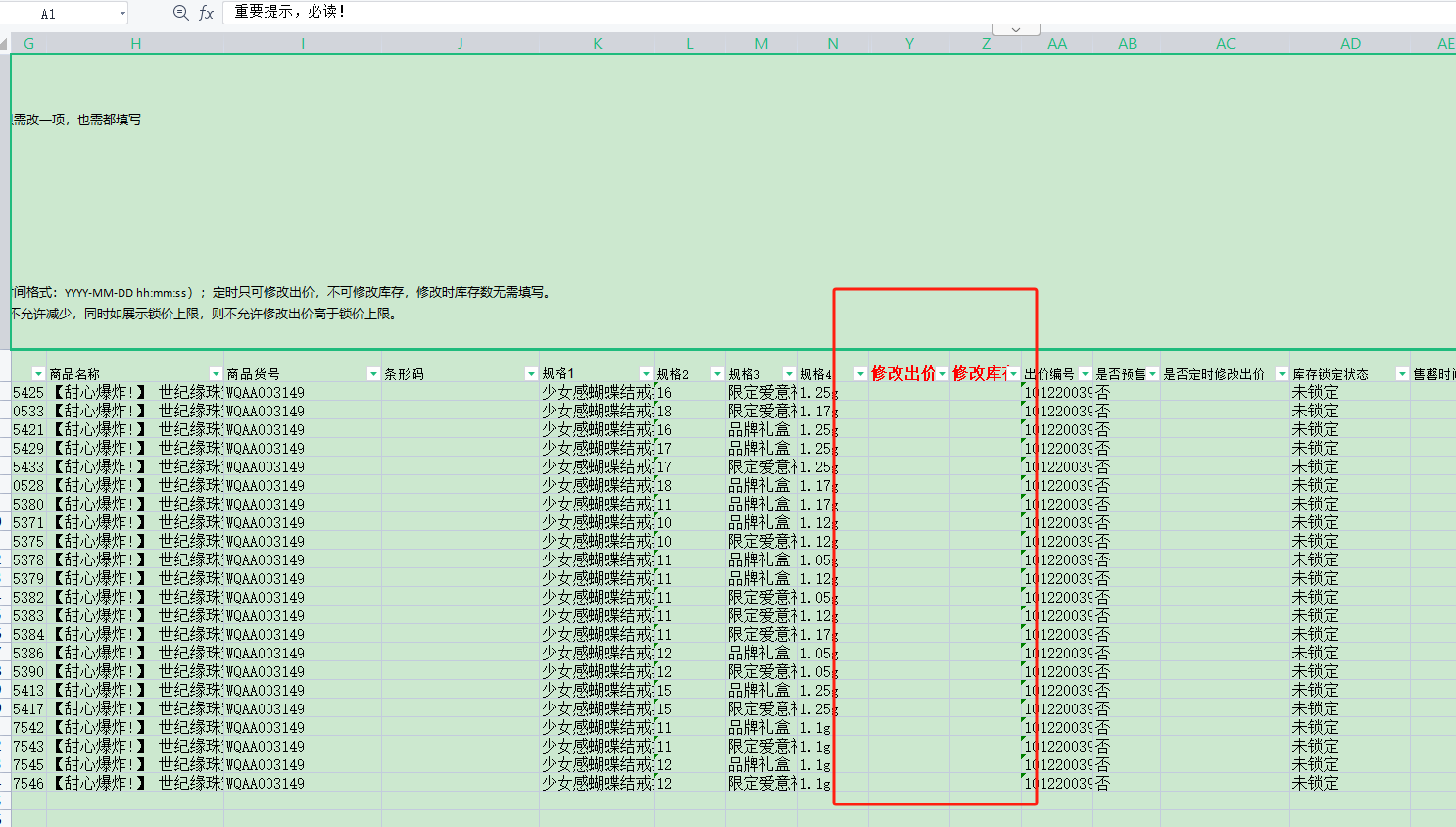Click the fx insert function icon
The height and width of the screenshot is (827, 1456).
tap(206, 13)
